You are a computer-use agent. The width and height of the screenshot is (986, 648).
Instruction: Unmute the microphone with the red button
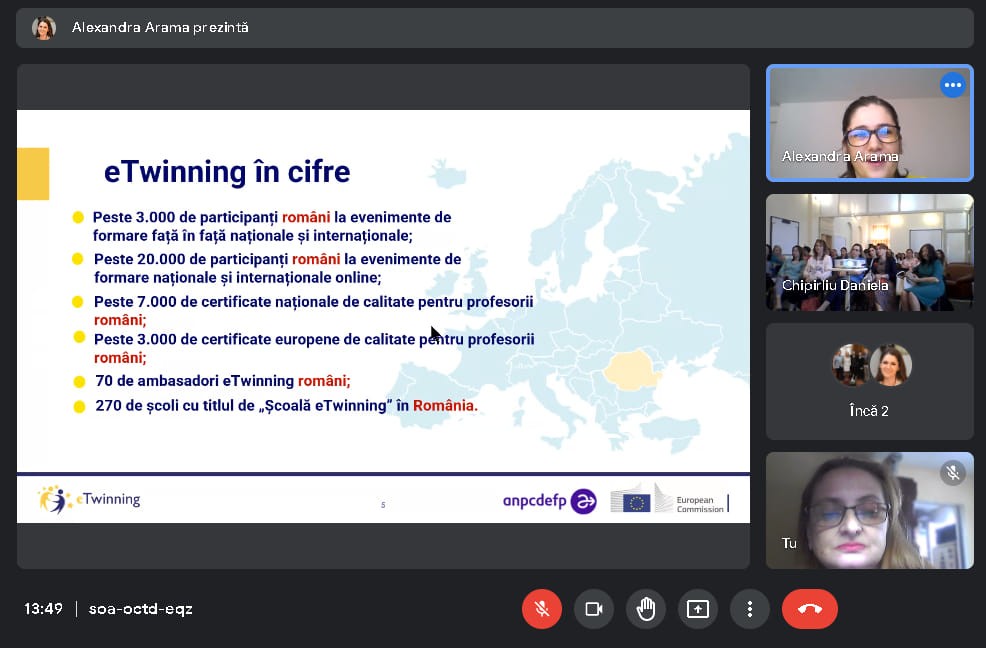(541, 609)
